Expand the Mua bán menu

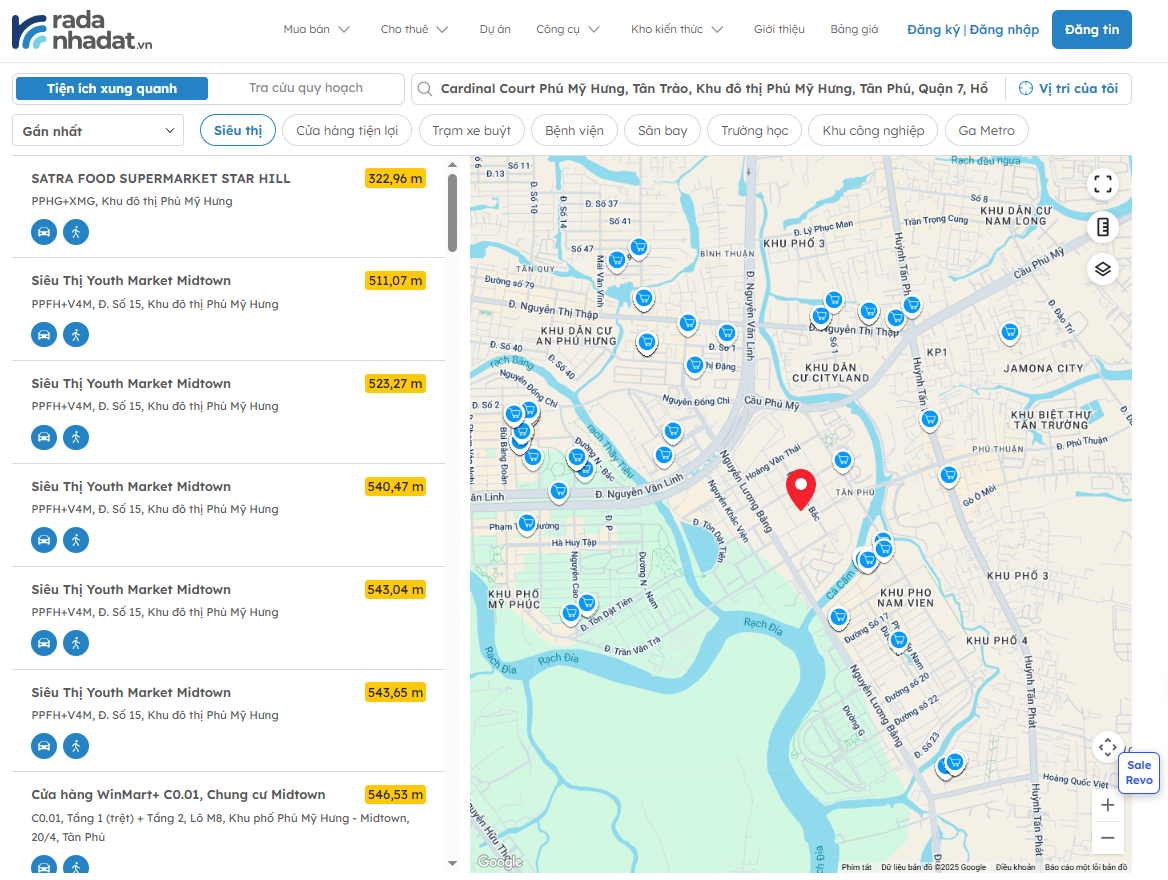316,29
